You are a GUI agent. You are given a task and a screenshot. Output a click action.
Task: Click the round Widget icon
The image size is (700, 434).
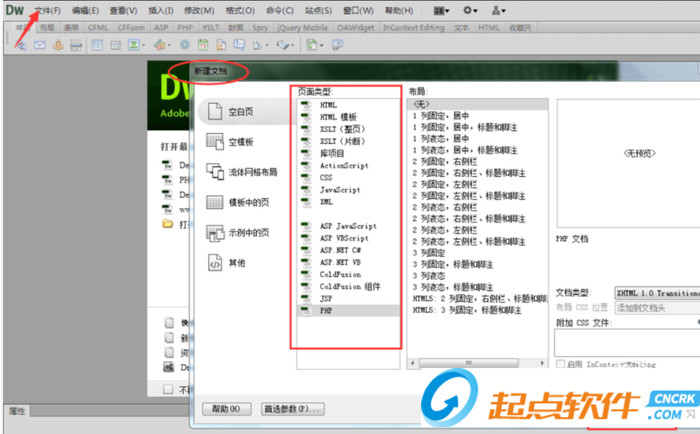pos(185,45)
